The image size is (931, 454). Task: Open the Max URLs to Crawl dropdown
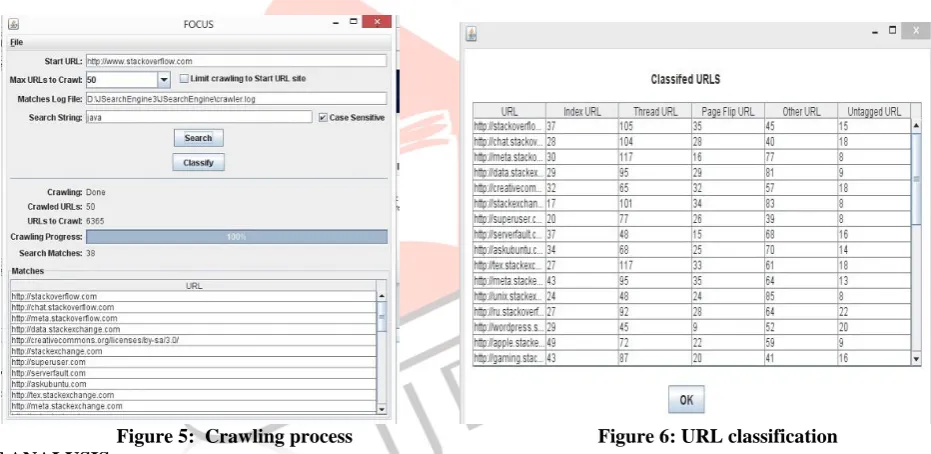point(164,80)
